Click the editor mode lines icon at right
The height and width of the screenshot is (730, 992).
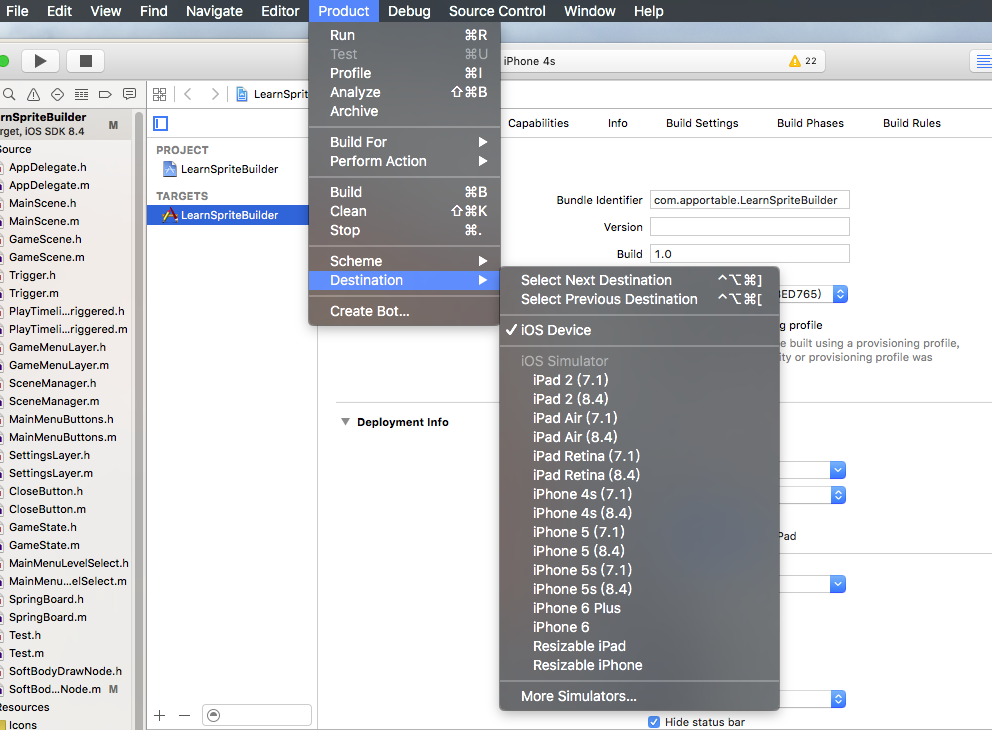983,61
